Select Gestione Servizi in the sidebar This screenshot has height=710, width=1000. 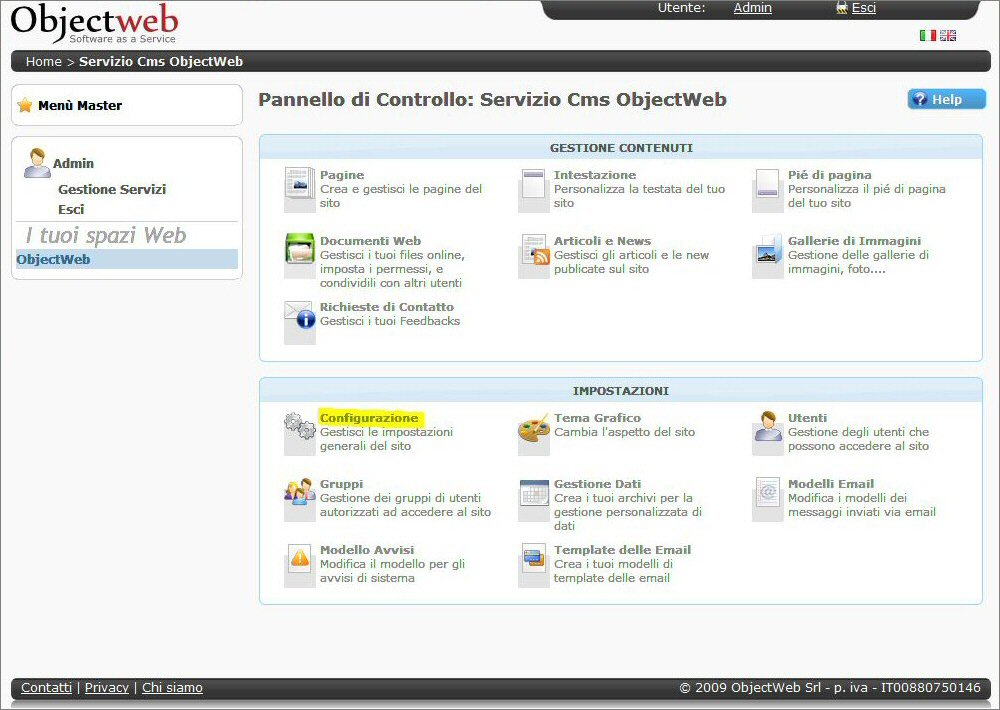pyautogui.click(x=112, y=189)
